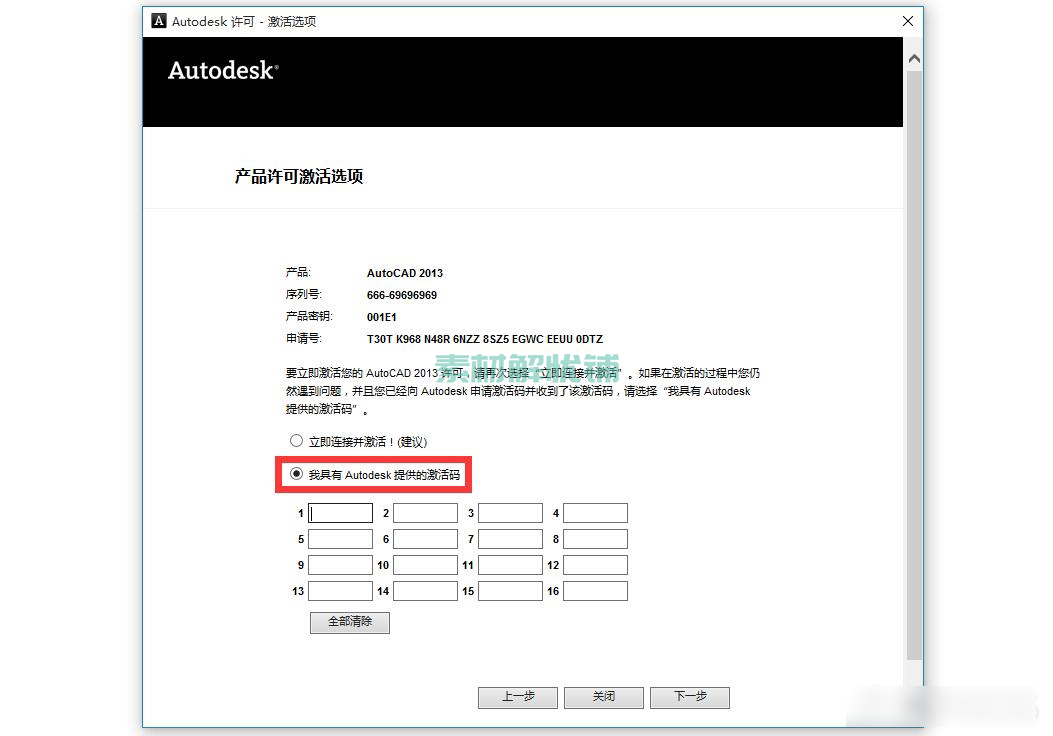
Task: Click the serial number 666-69696969
Action: pyautogui.click(x=402, y=295)
